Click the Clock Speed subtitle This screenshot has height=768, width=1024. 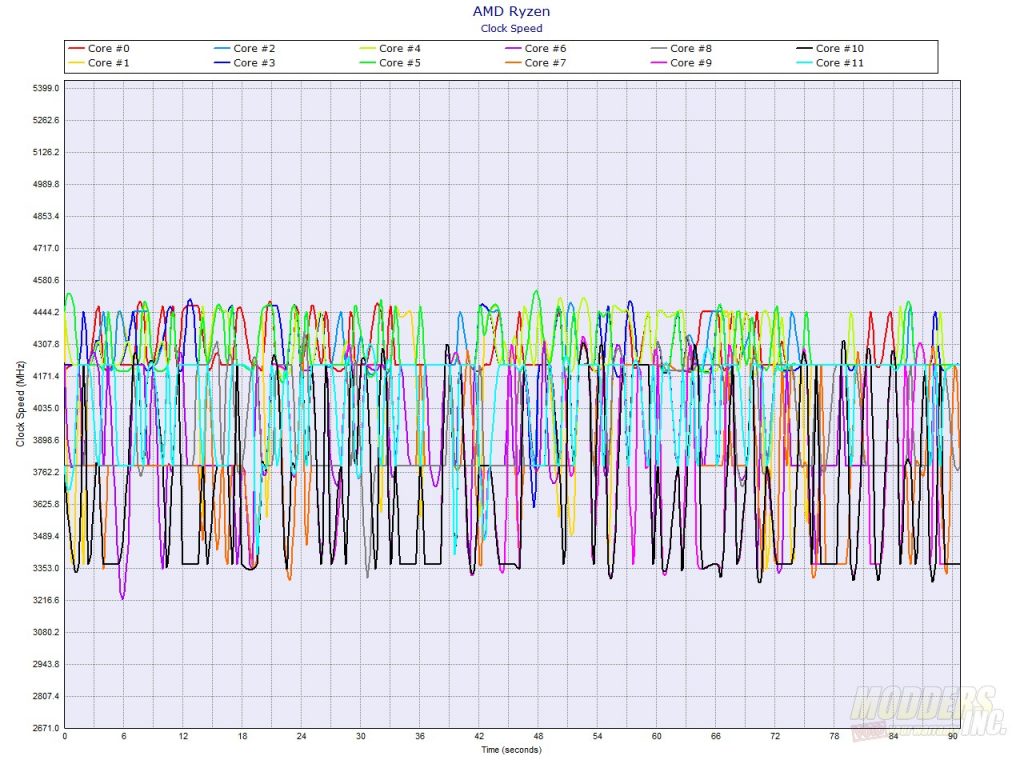click(511, 28)
